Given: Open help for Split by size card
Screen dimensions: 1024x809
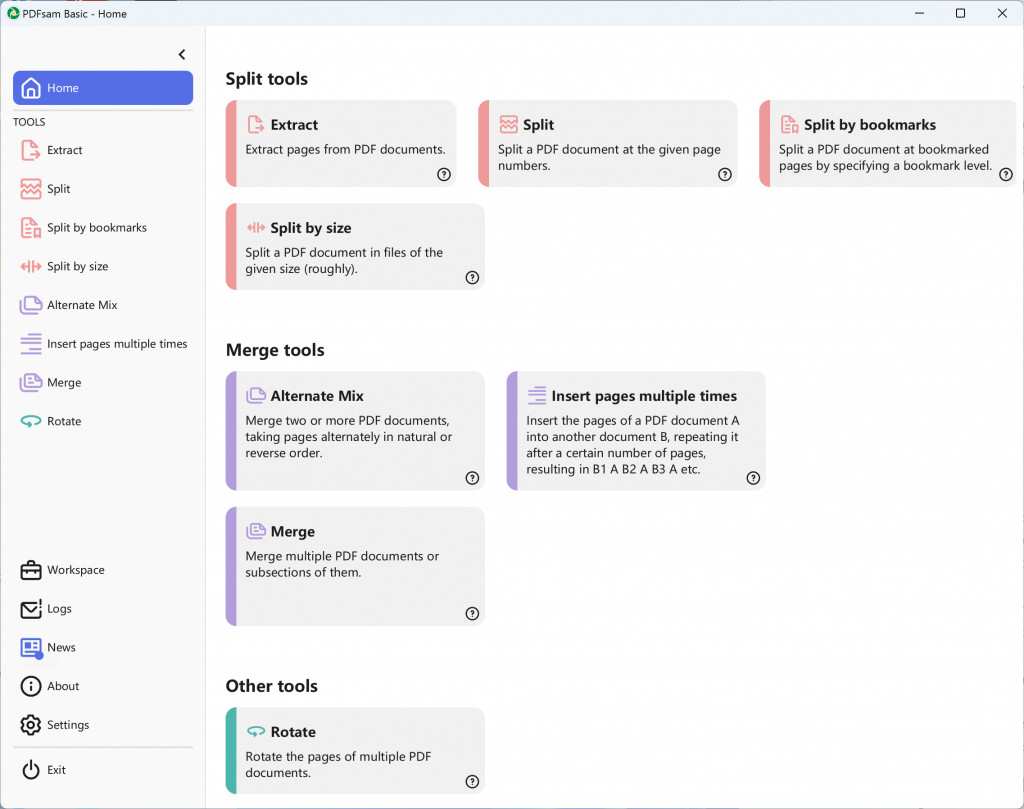Looking at the screenshot, I should (x=472, y=278).
